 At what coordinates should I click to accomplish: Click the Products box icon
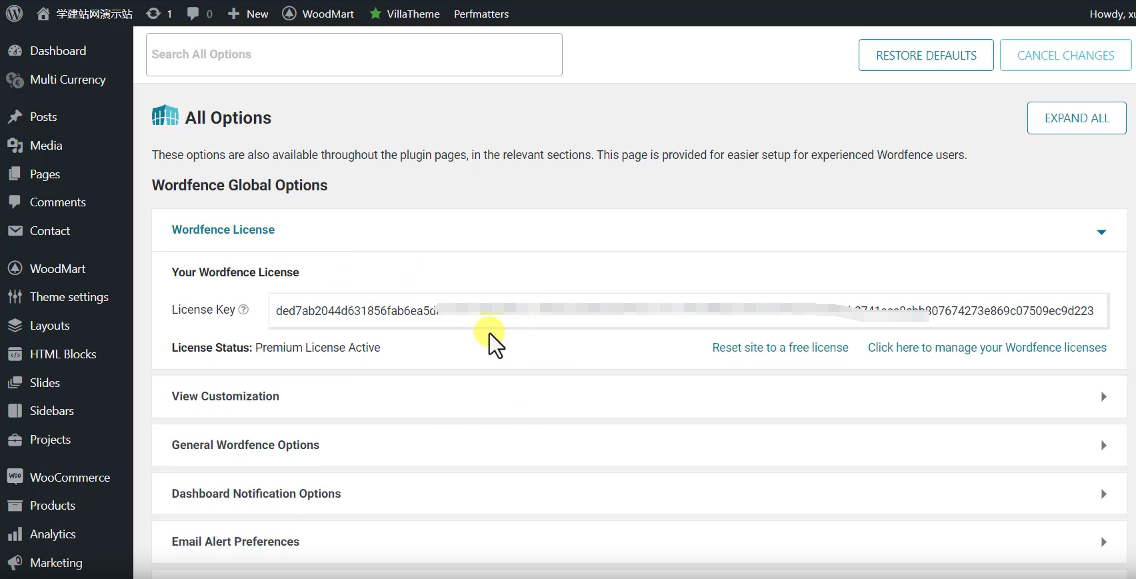pyautogui.click(x=14, y=505)
